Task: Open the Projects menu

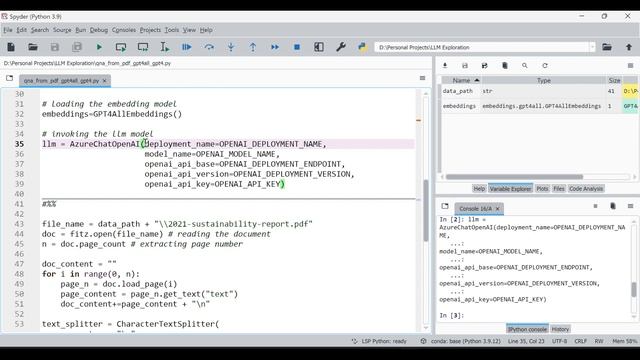Action: [150, 30]
